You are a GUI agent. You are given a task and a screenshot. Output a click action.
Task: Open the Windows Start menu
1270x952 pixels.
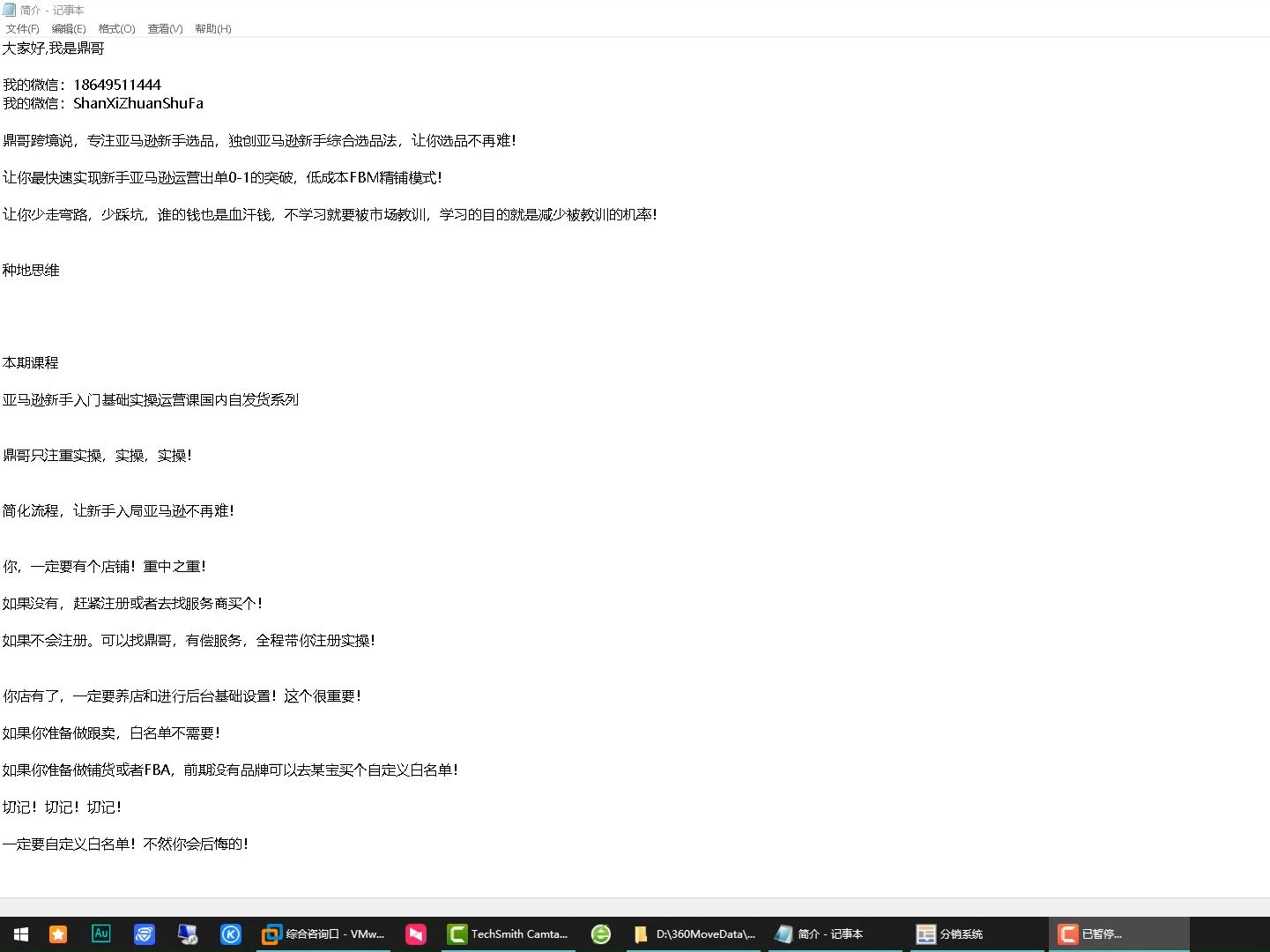(x=21, y=934)
